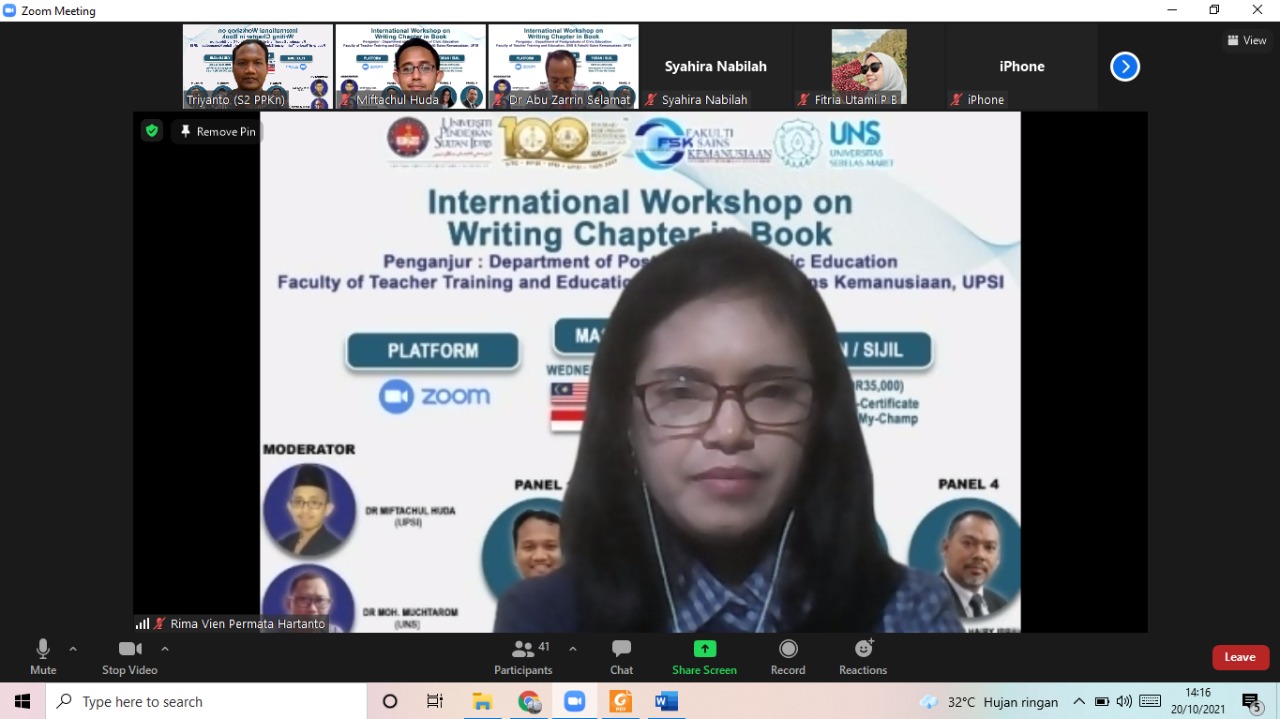Expand the arrow beside Participants
The height and width of the screenshot is (719, 1280).
pos(572,649)
